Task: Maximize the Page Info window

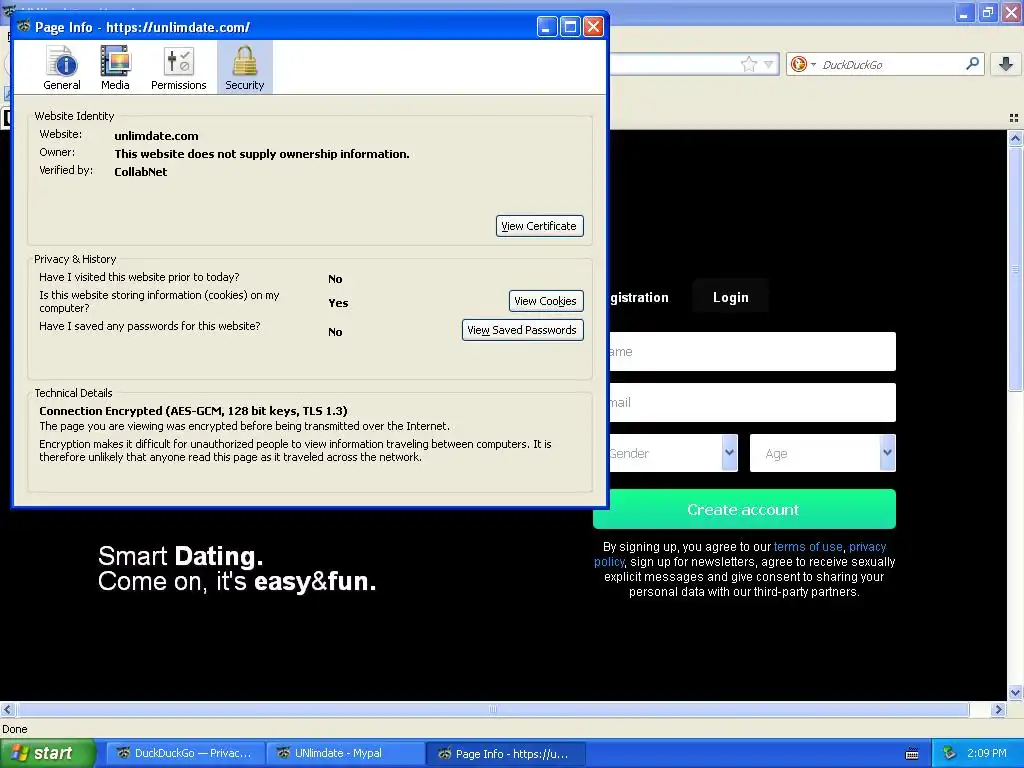Action: pos(570,27)
